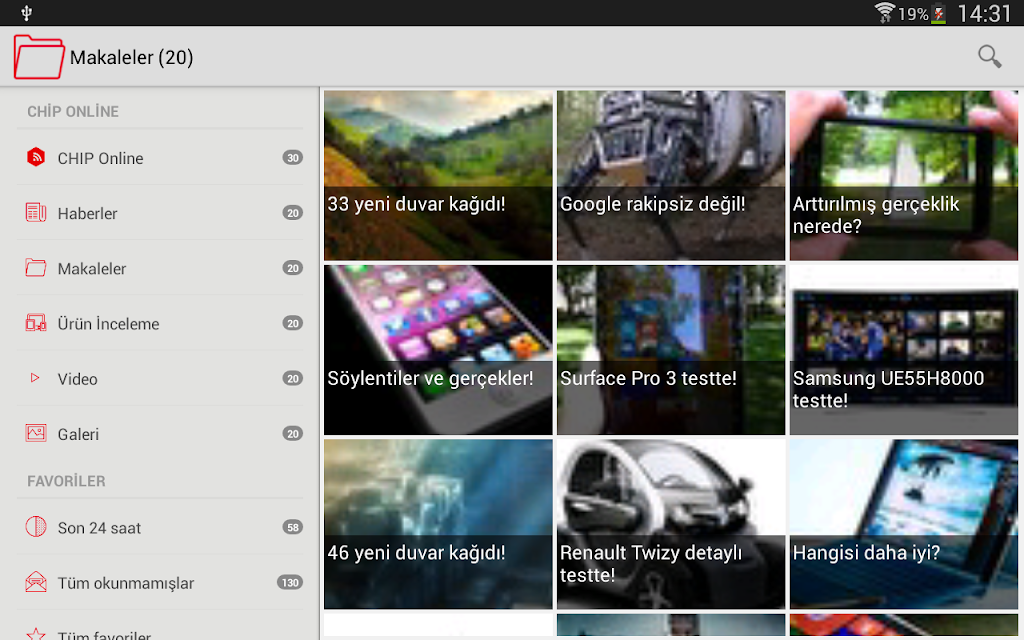This screenshot has height=640, width=1024.
Task: Tap the Son 24 saat clock icon
Action: tap(36, 526)
